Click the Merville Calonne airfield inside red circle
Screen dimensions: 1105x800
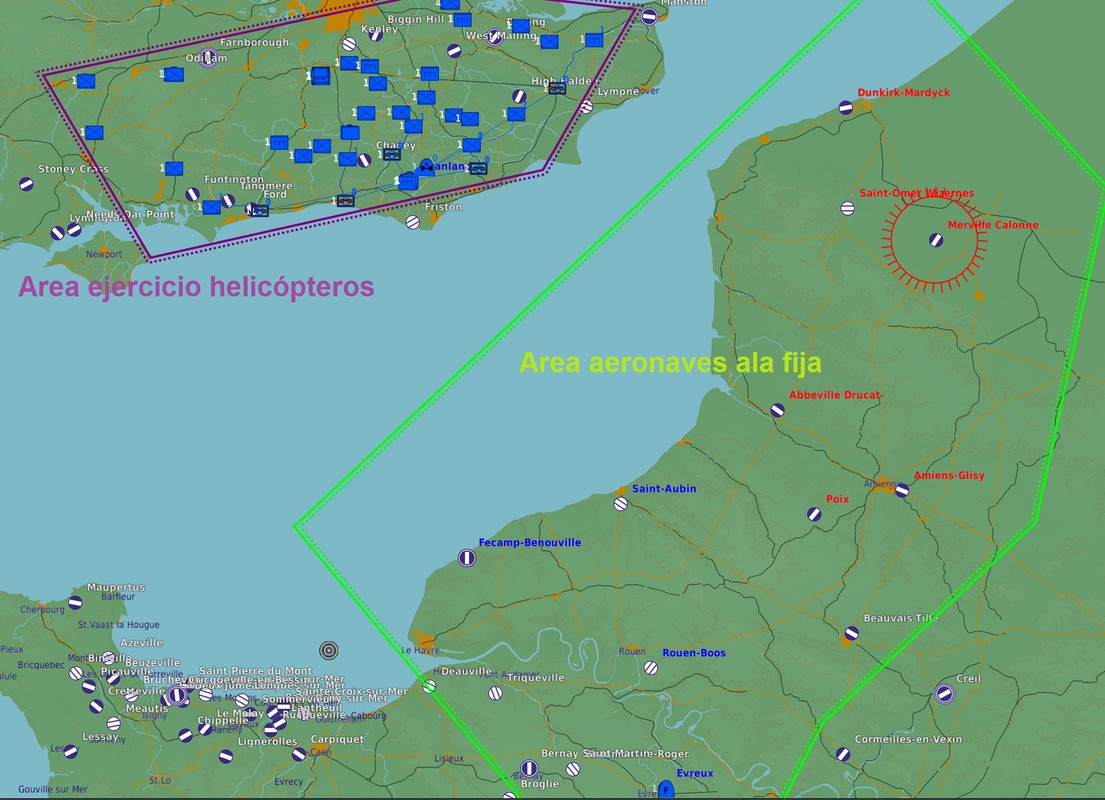point(936,240)
